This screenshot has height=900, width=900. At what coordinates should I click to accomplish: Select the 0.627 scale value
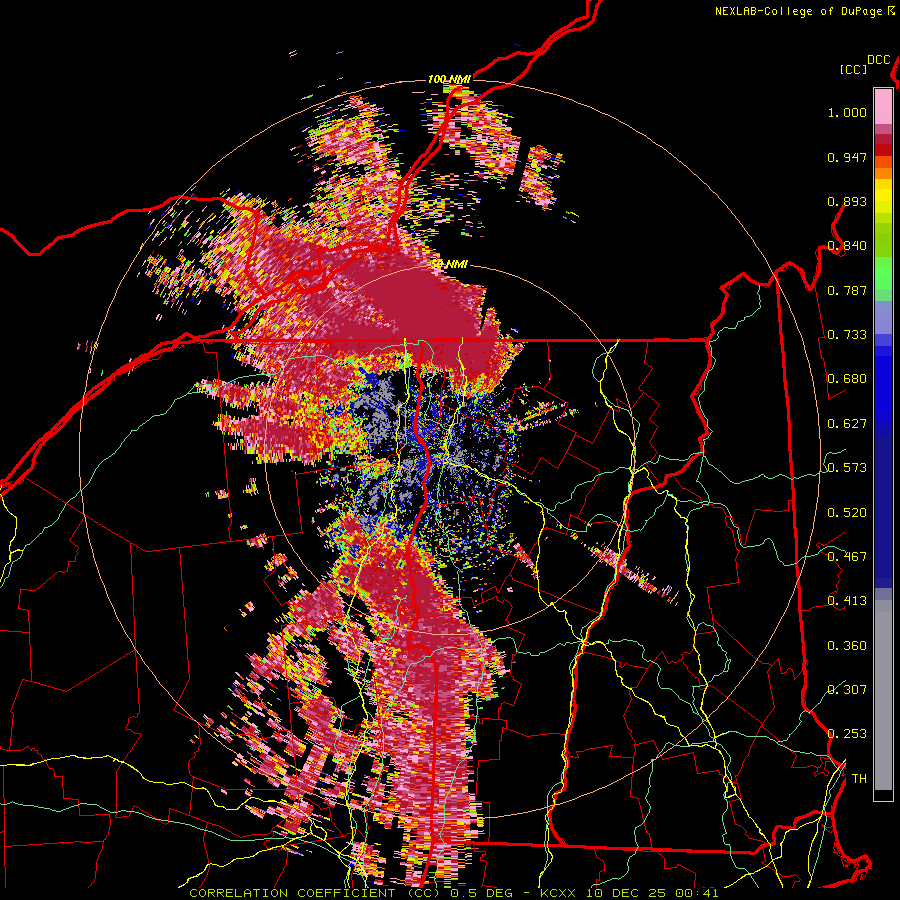847,424
